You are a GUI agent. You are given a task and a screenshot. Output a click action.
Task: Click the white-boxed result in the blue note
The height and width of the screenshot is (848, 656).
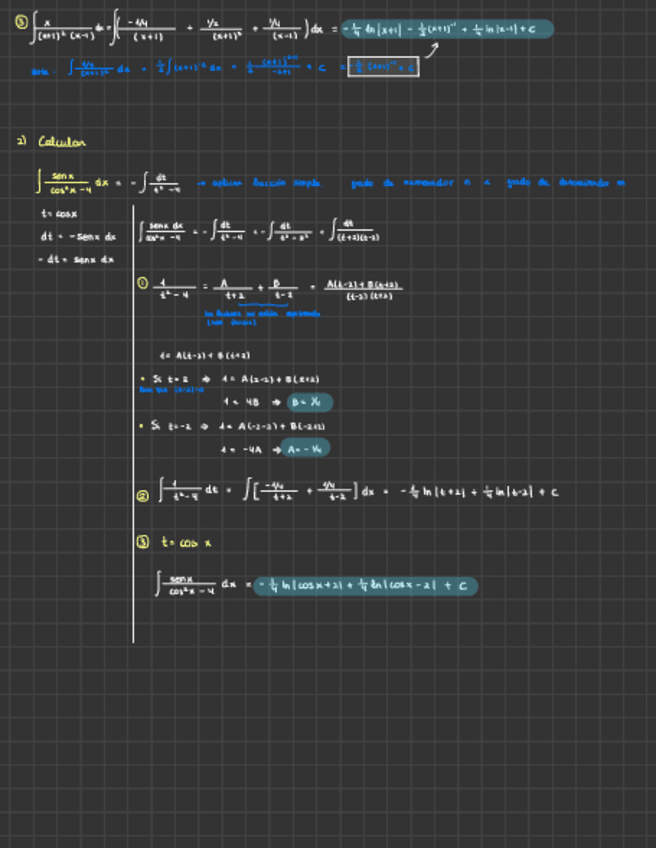pos(383,68)
